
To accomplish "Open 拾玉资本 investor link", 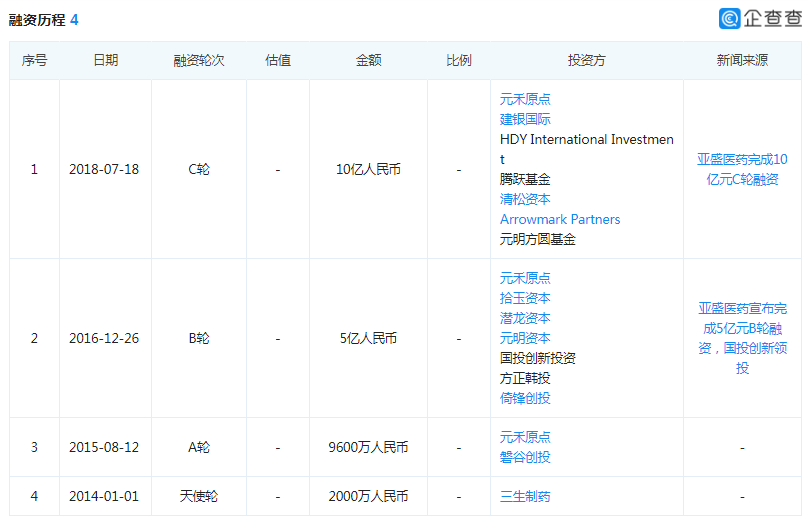I will click(525, 299).
